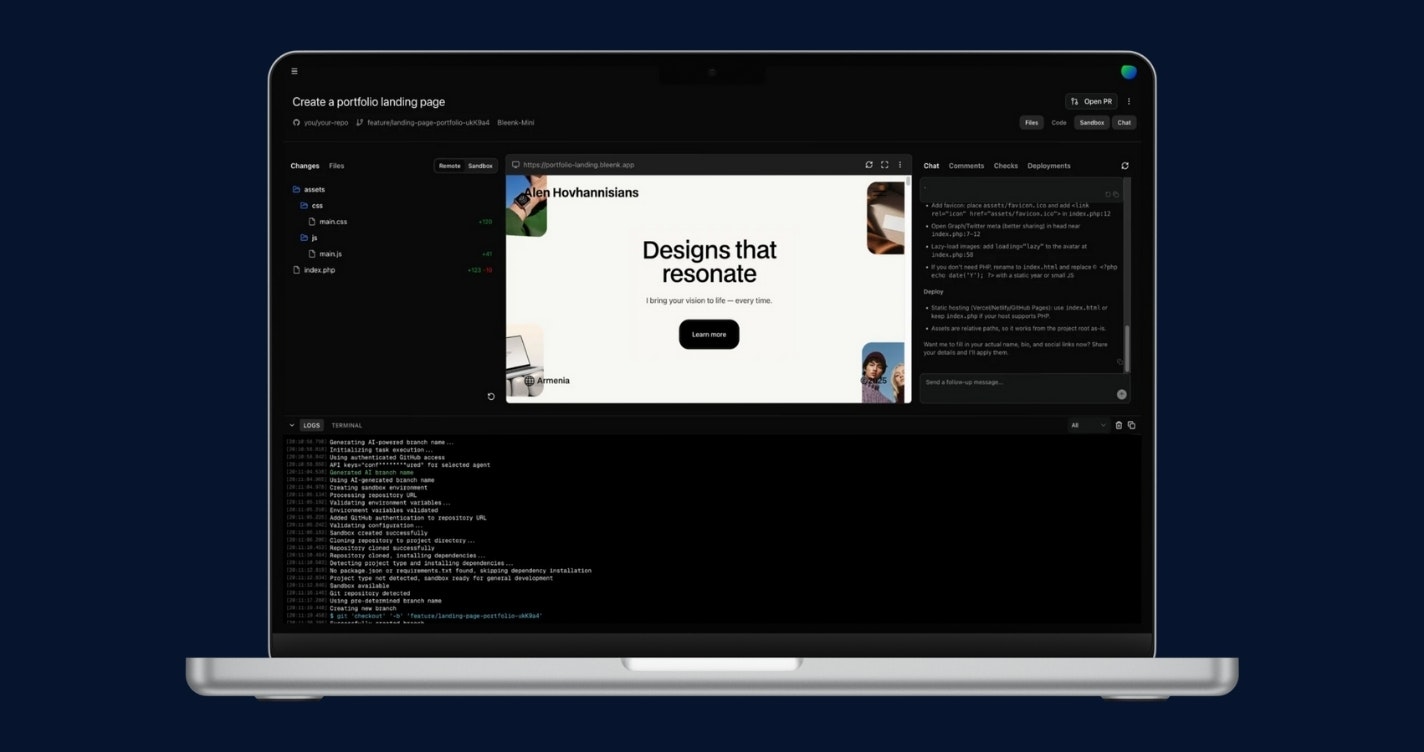This screenshot has height=752, width=1424.
Task: Reload the preview with refresh icon
Action: 869,165
